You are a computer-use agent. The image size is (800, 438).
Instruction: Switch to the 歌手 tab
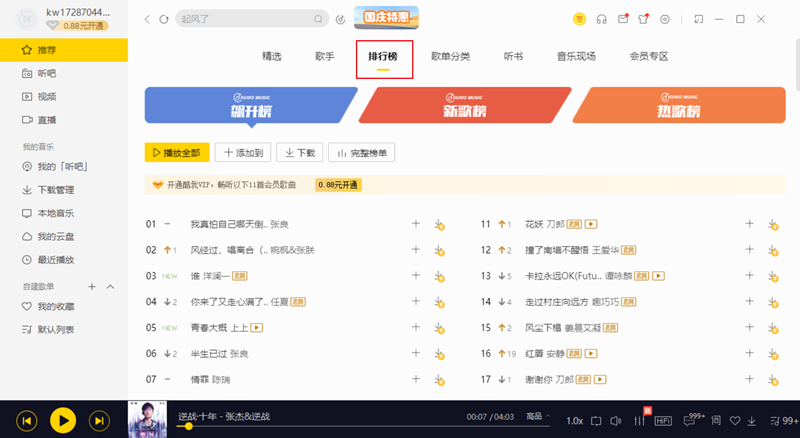325,56
